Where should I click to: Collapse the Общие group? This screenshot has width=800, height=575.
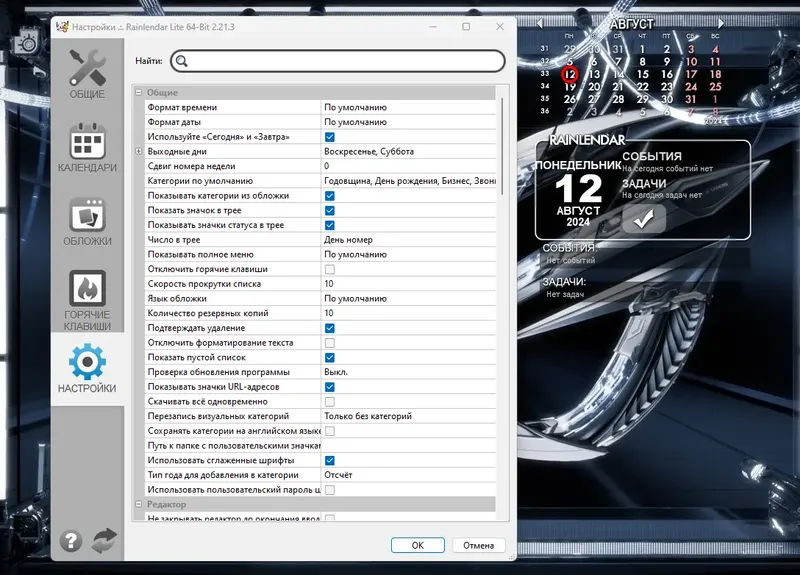pos(138,92)
